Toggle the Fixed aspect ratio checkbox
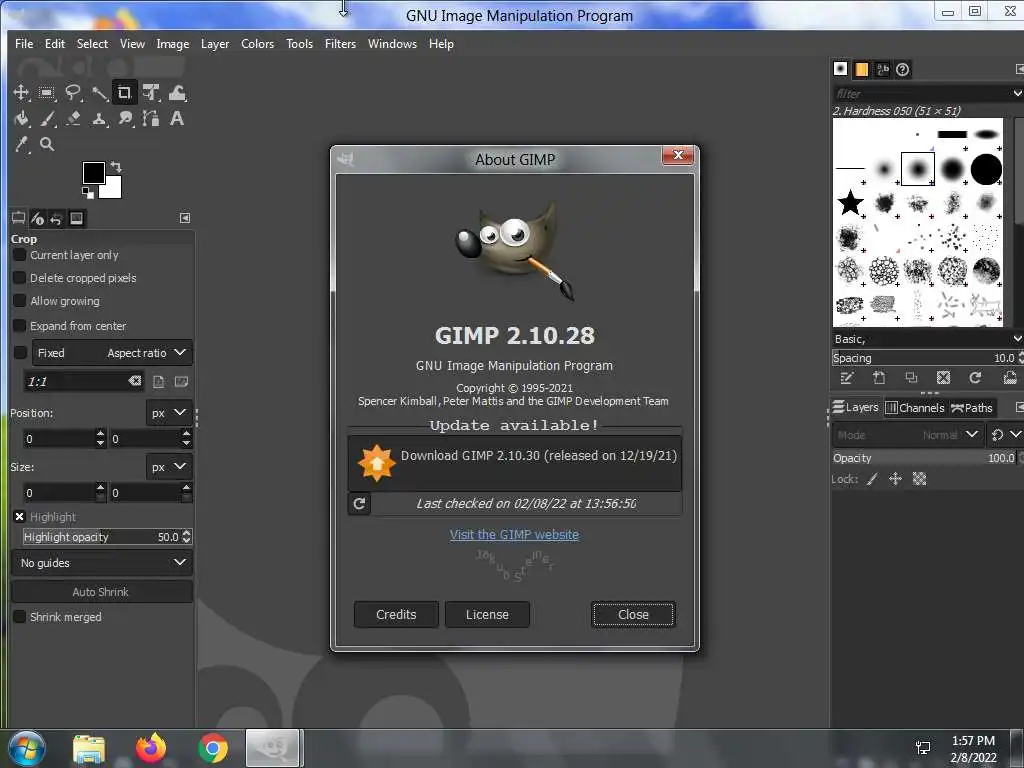 [x=20, y=353]
